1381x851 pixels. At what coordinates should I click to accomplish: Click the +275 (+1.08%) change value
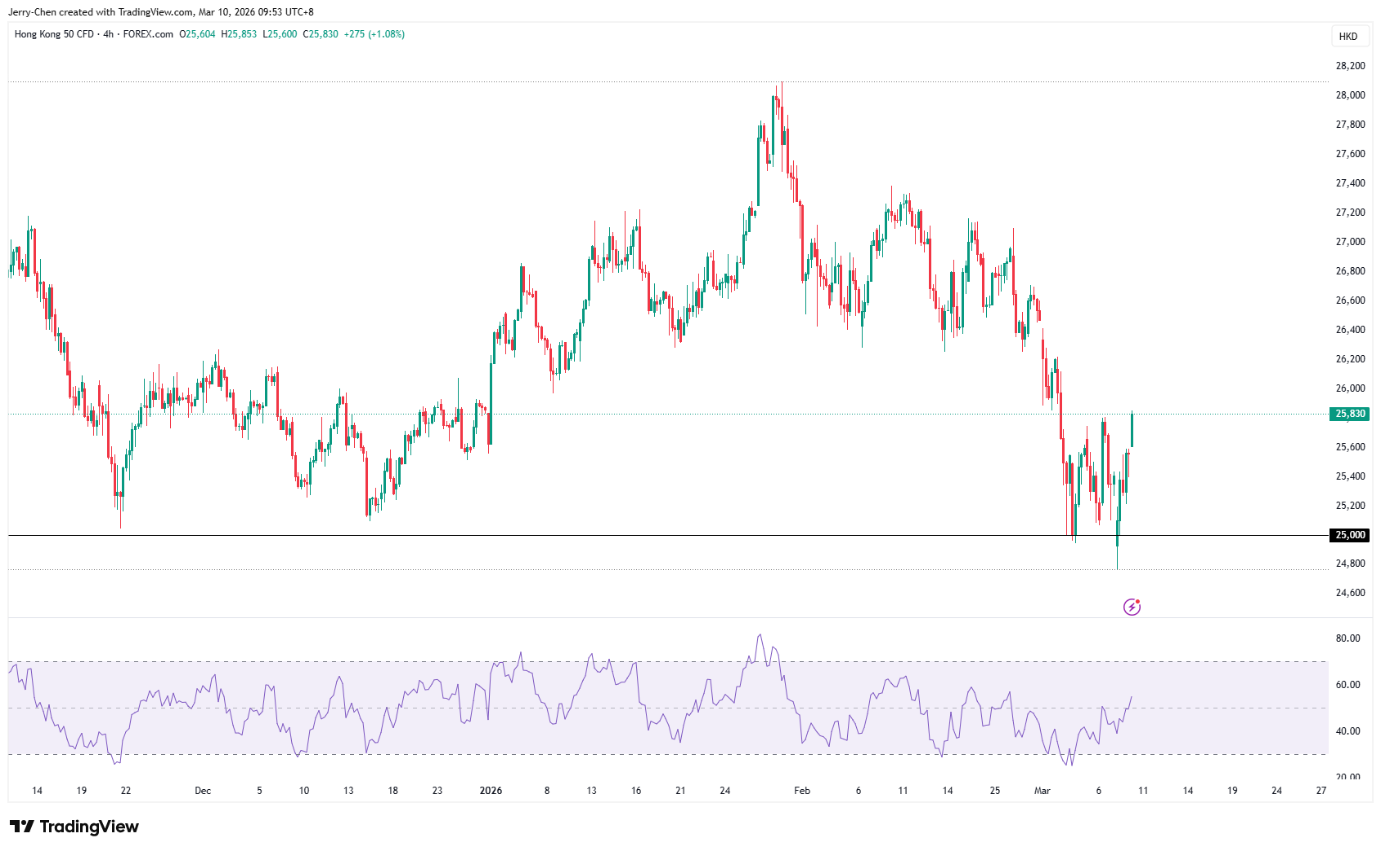374,34
